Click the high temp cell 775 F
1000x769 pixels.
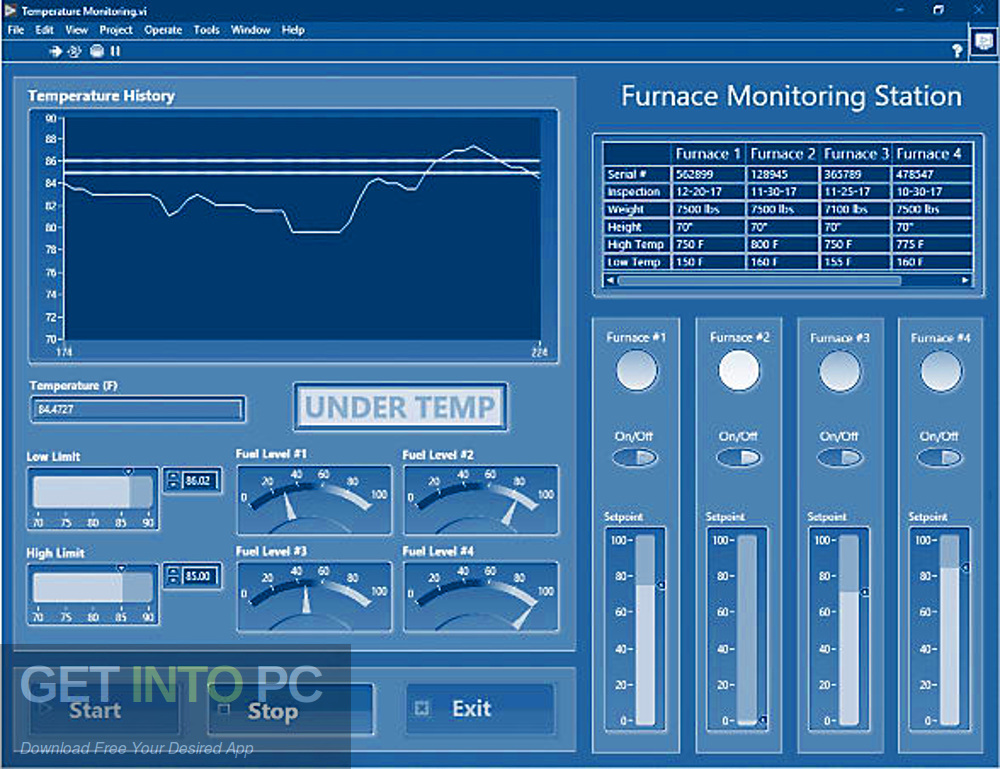[932, 244]
